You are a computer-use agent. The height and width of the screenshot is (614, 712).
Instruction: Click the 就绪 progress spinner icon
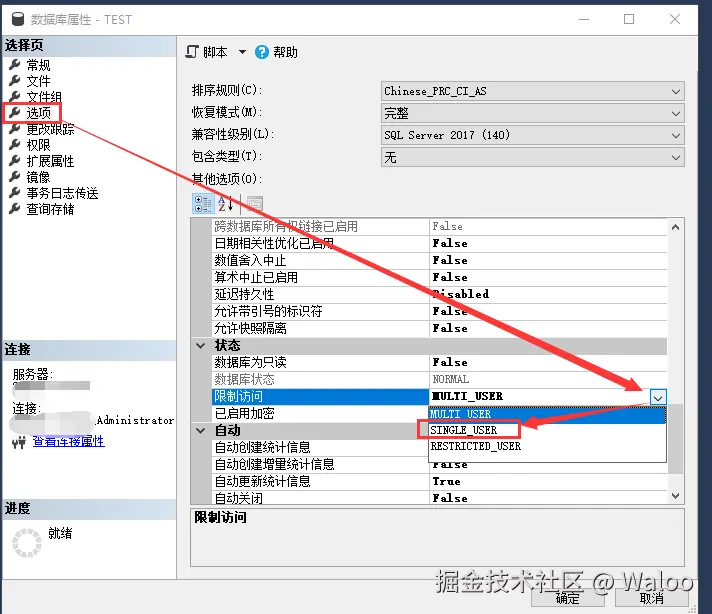click(26, 542)
